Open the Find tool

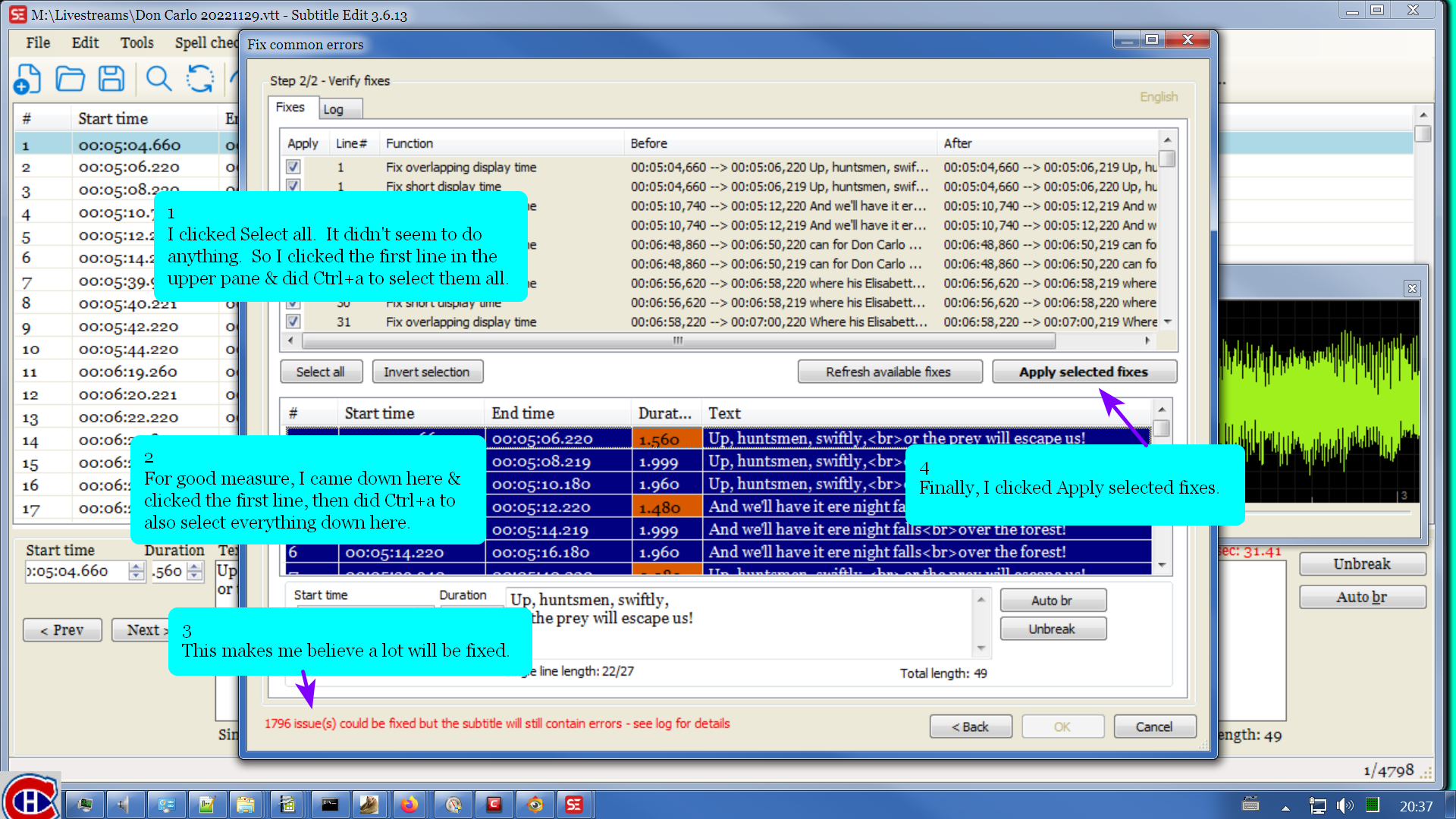(x=158, y=80)
